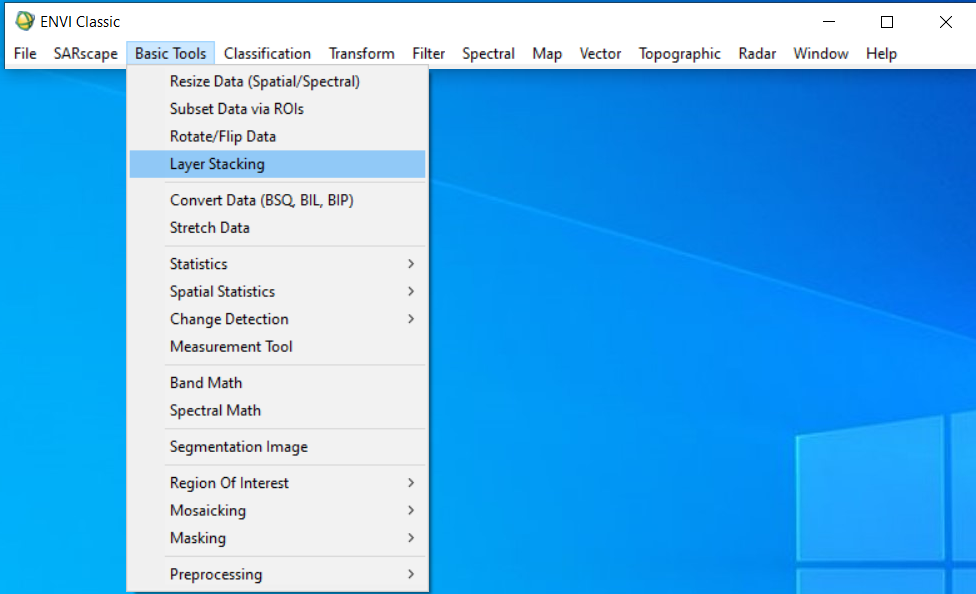976x594 pixels.
Task: Open the Radar menu
Action: coord(757,54)
